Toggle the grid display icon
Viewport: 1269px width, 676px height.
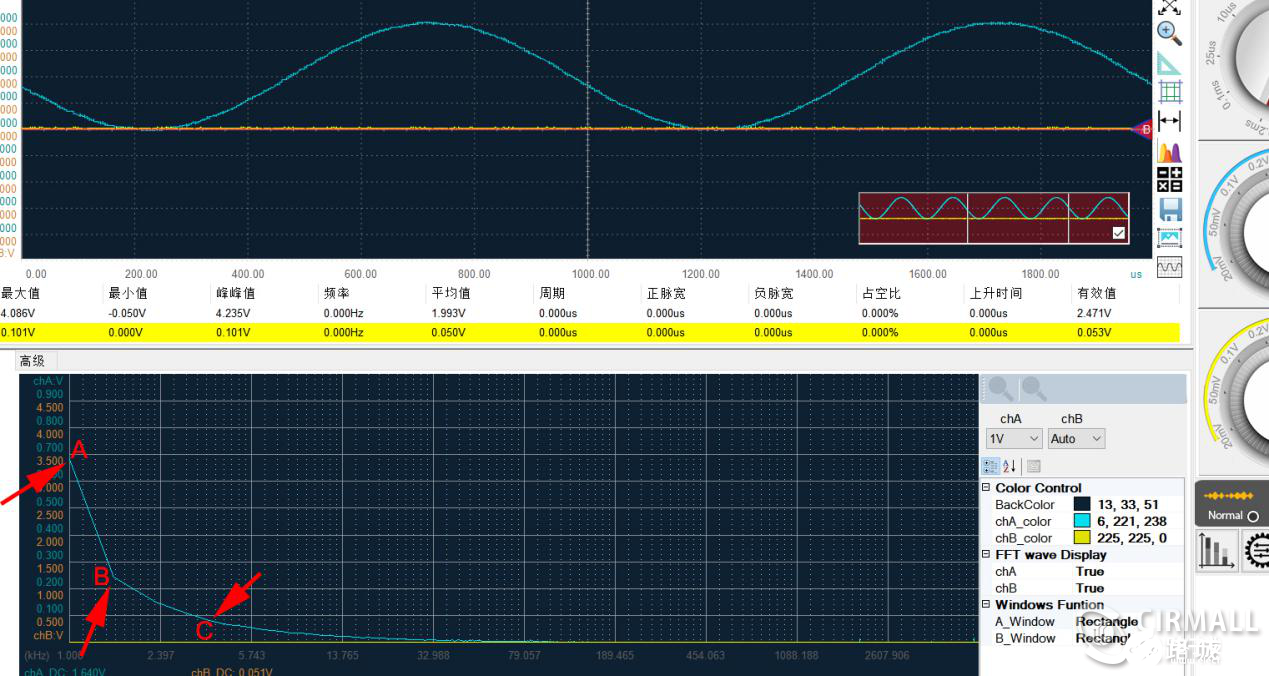[x=1169, y=92]
